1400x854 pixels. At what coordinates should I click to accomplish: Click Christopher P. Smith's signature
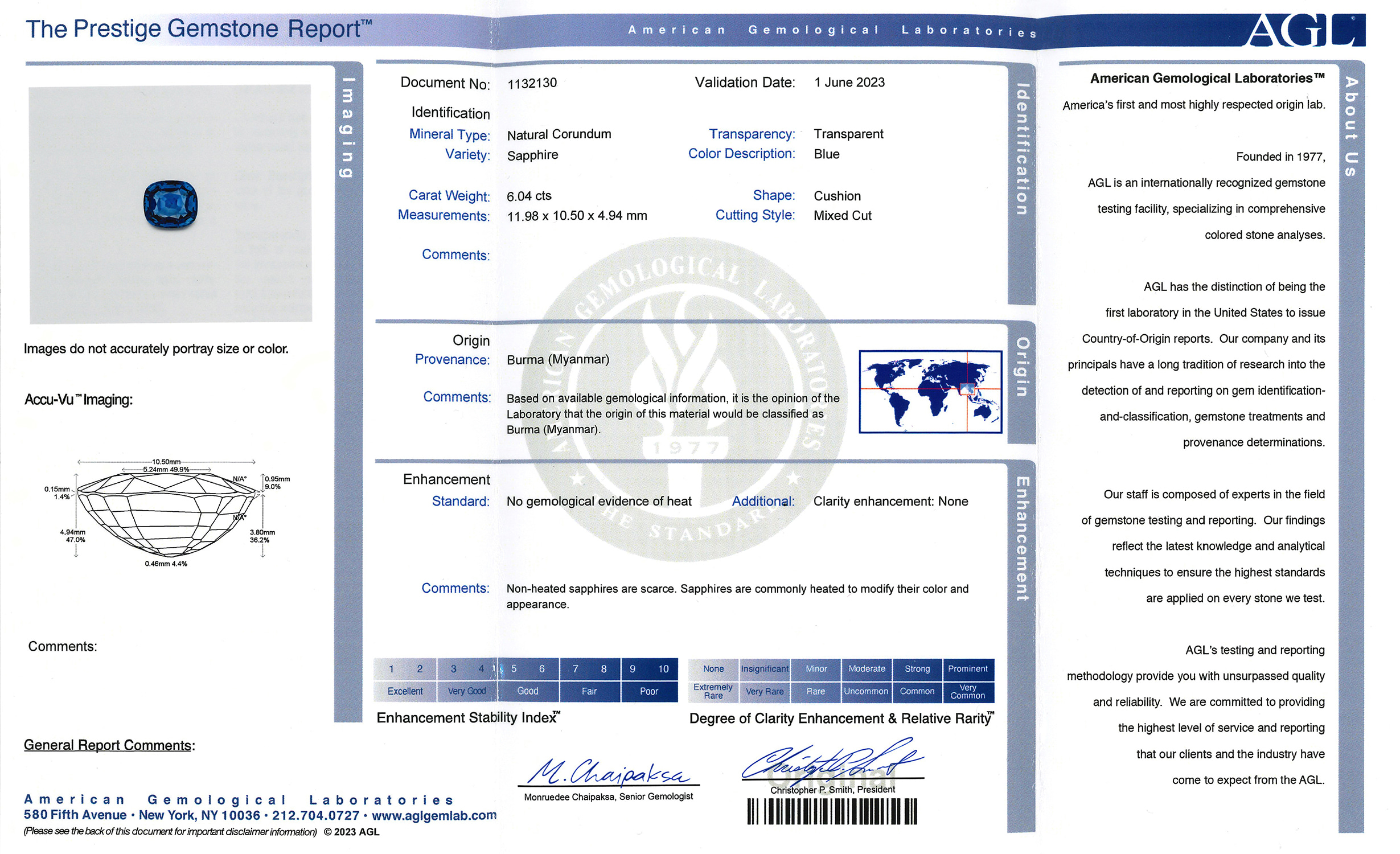point(832,763)
